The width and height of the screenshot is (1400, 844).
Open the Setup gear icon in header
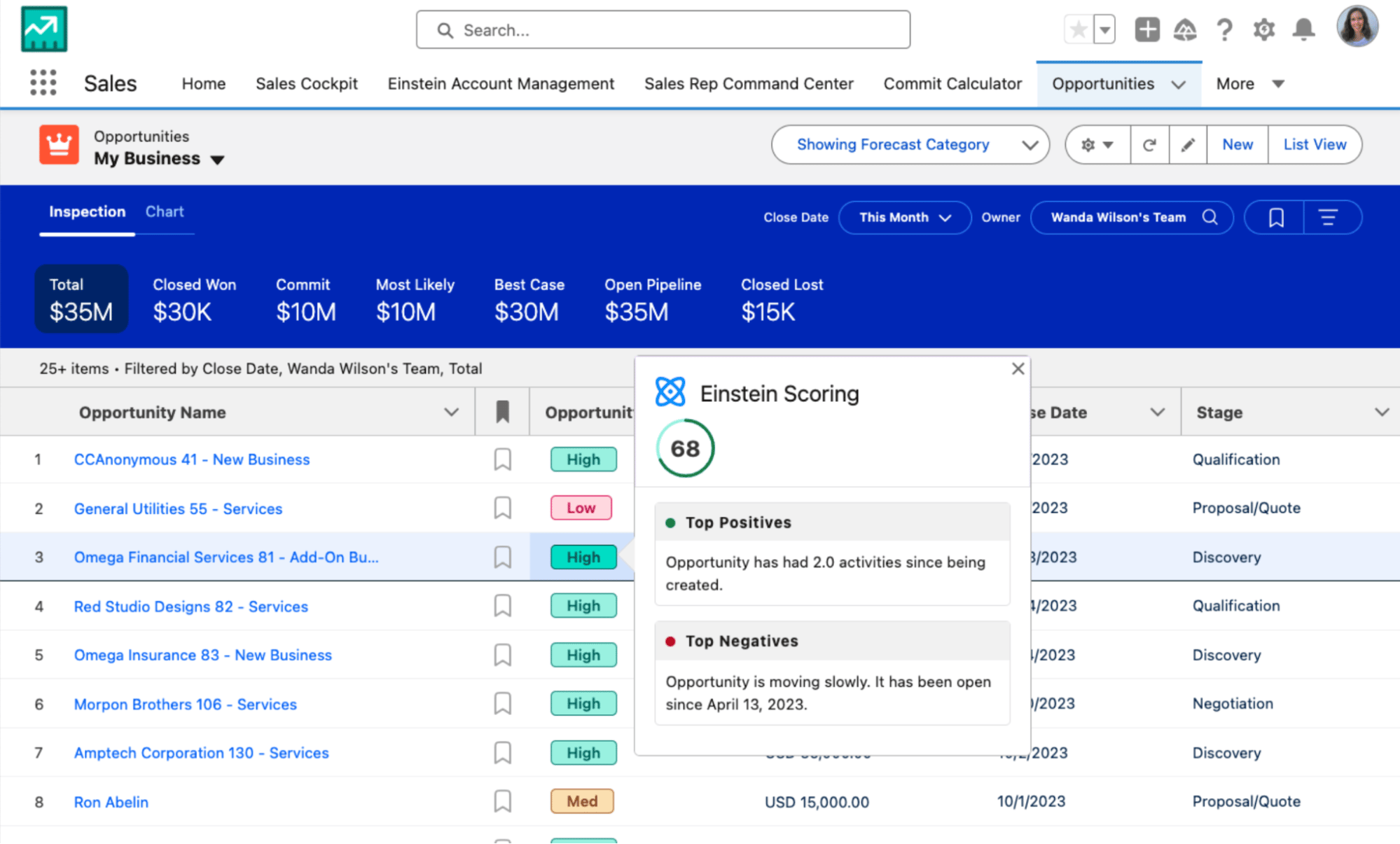coord(1264,29)
